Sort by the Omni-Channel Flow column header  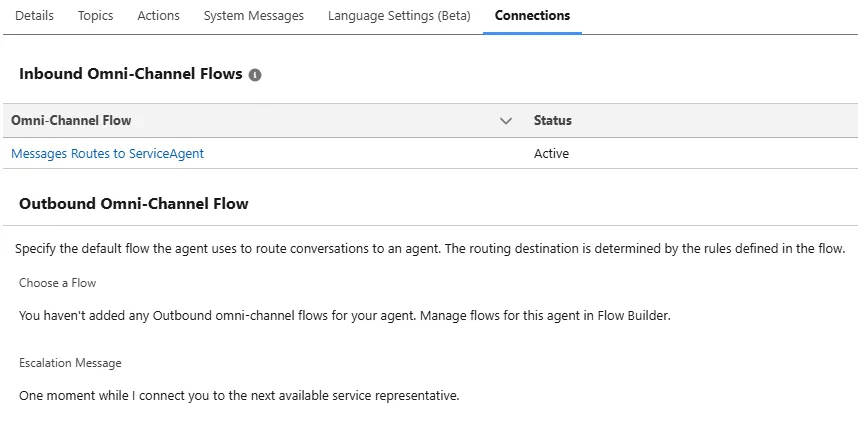pyautogui.click(x=71, y=120)
